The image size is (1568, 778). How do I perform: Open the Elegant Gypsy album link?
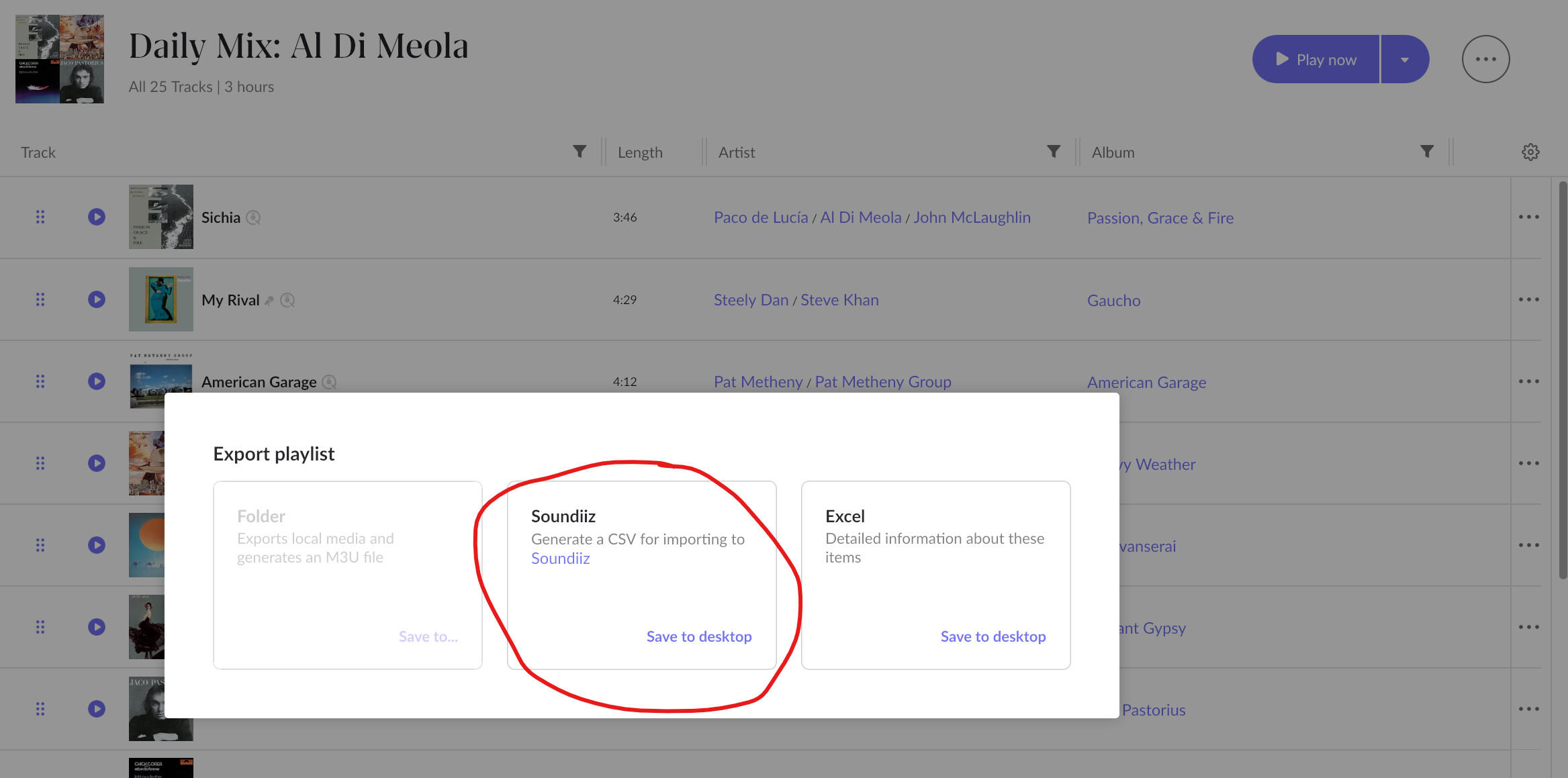pos(1153,628)
